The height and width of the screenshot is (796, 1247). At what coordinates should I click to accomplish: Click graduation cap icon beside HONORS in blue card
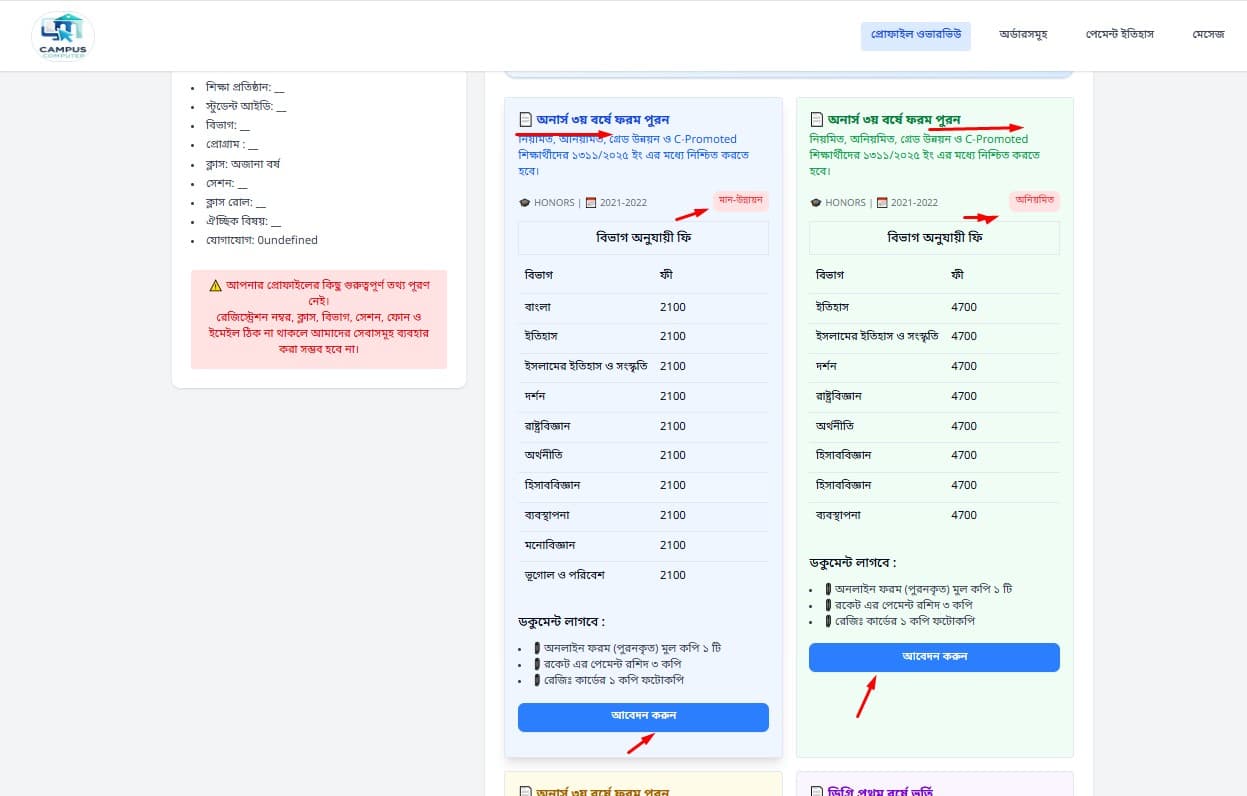click(524, 203)
